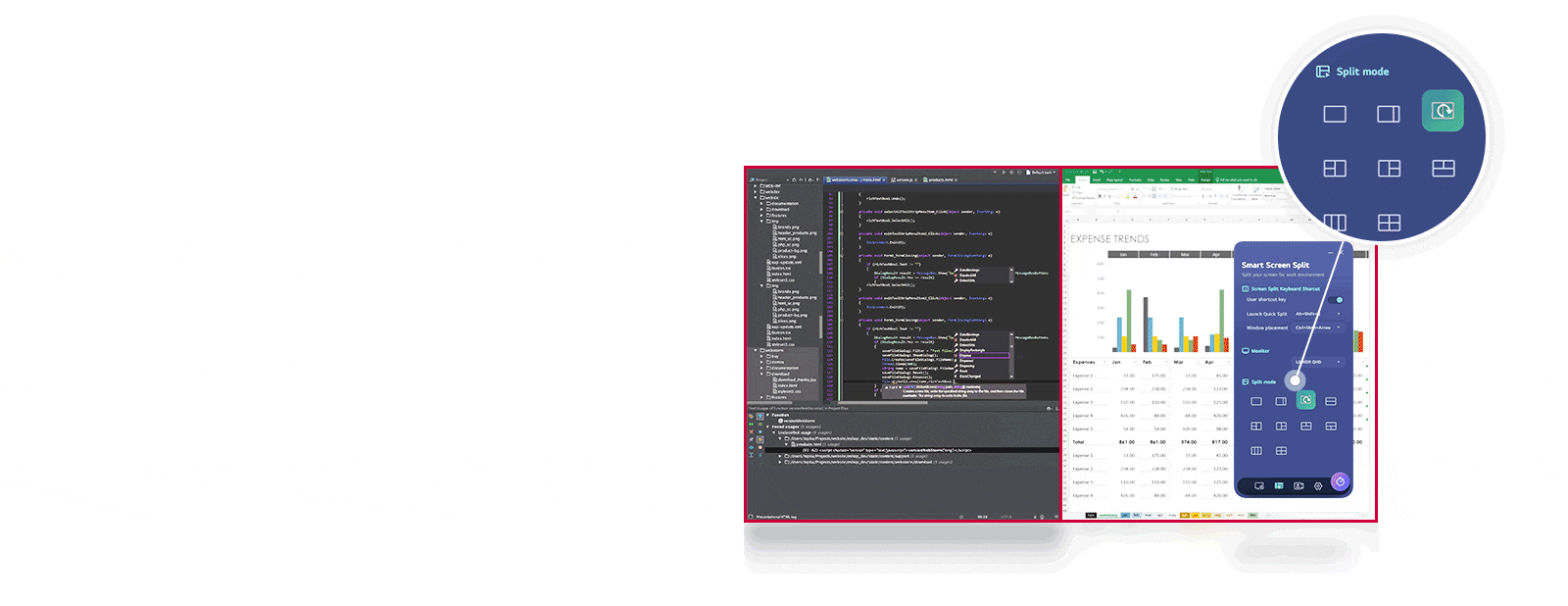
Task: Open settings gear in Smart Screen Split bar
Action: [x=1318, y=485]
